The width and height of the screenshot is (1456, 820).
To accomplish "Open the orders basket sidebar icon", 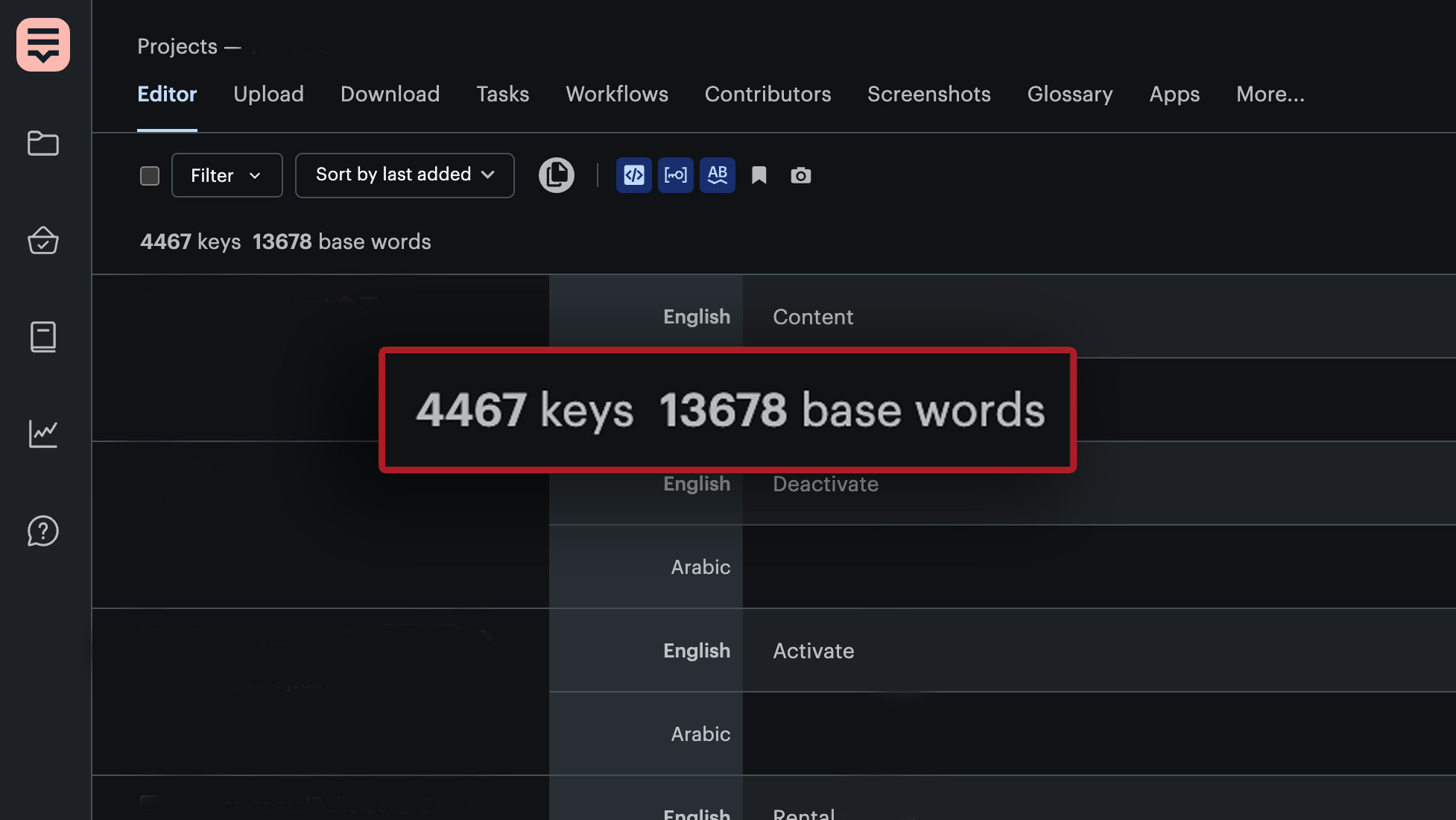I will (43, 240).
